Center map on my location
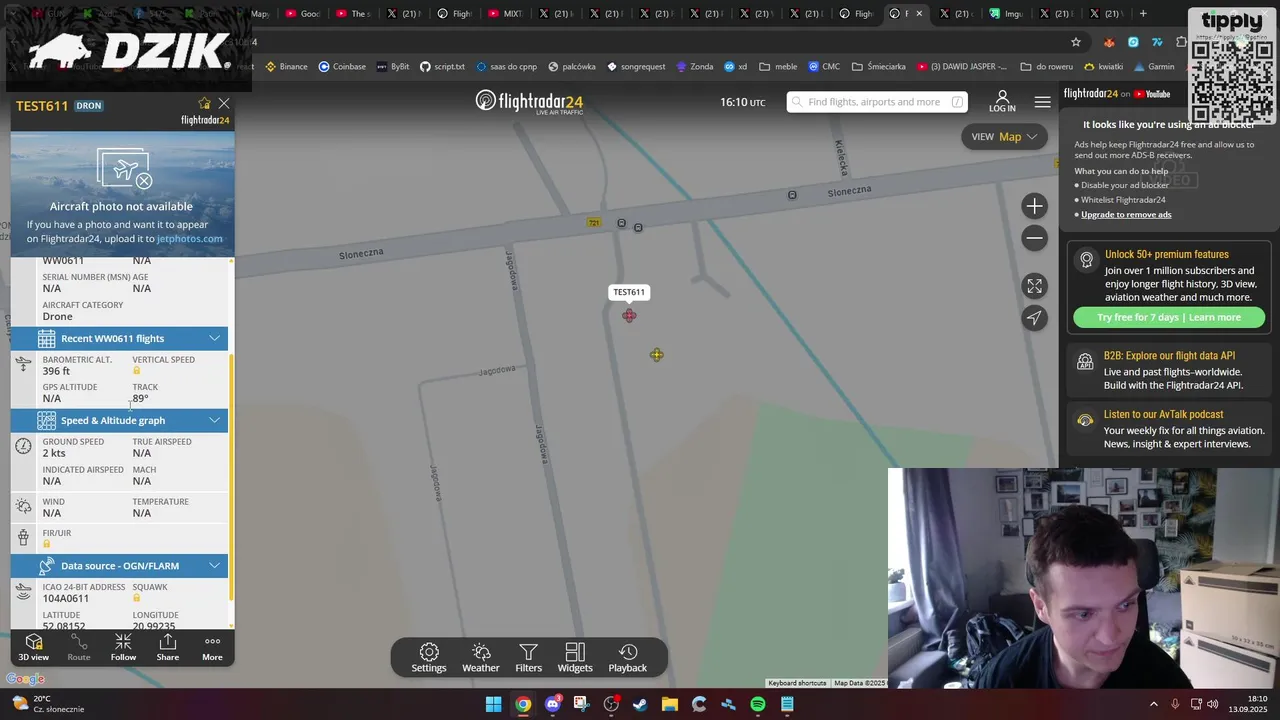 coord(1034,318)
